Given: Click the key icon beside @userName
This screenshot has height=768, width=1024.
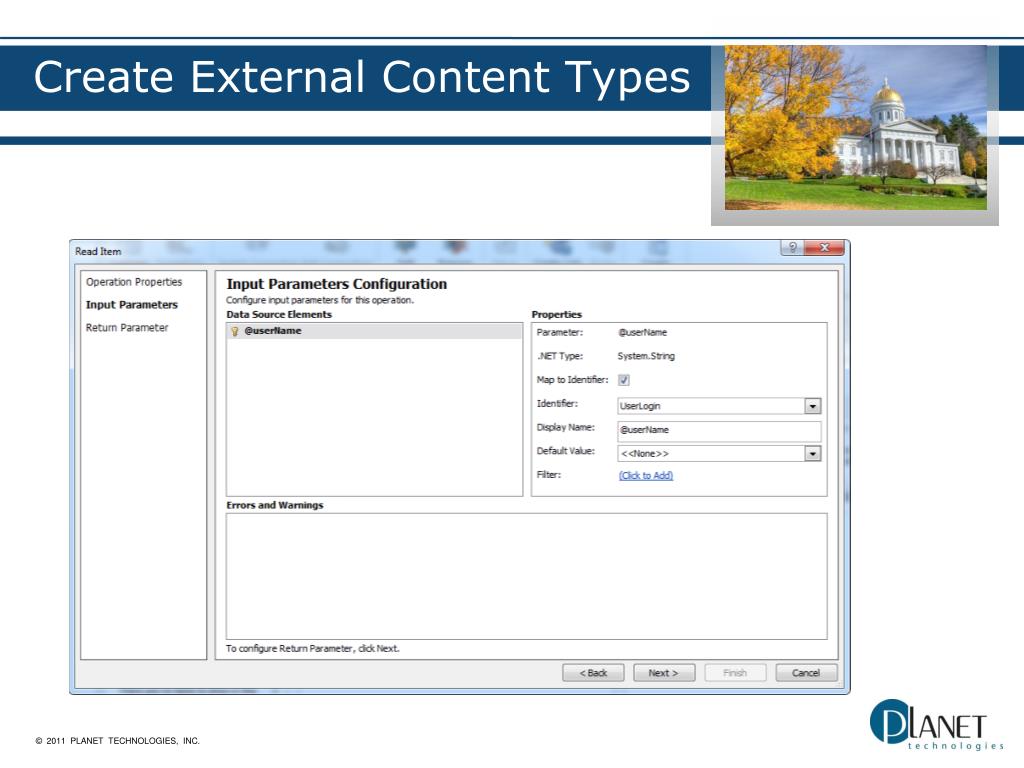Looking at the screenshot, I should point(235,331).
